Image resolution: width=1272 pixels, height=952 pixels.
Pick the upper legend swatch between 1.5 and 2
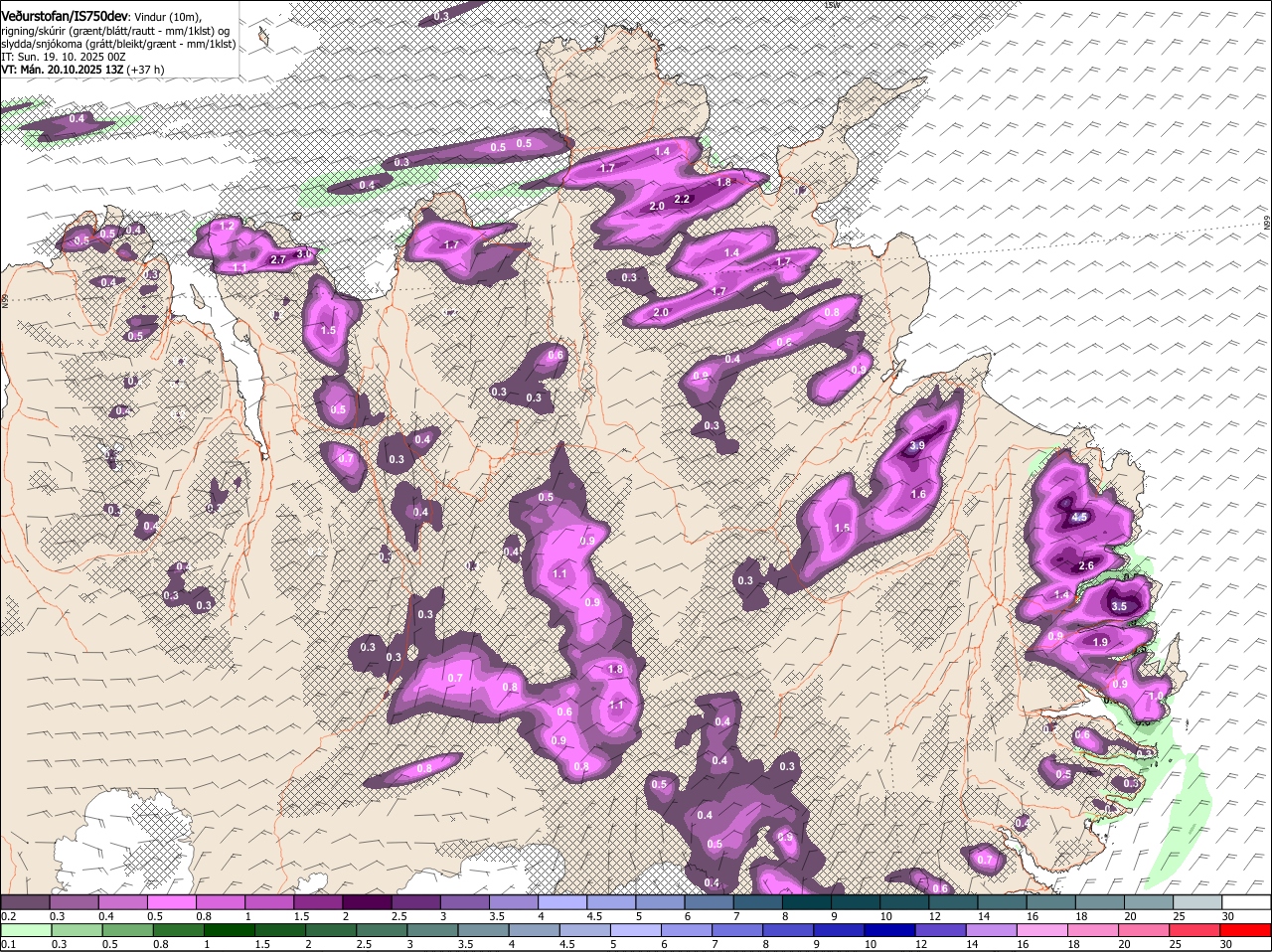pos(319,901)
